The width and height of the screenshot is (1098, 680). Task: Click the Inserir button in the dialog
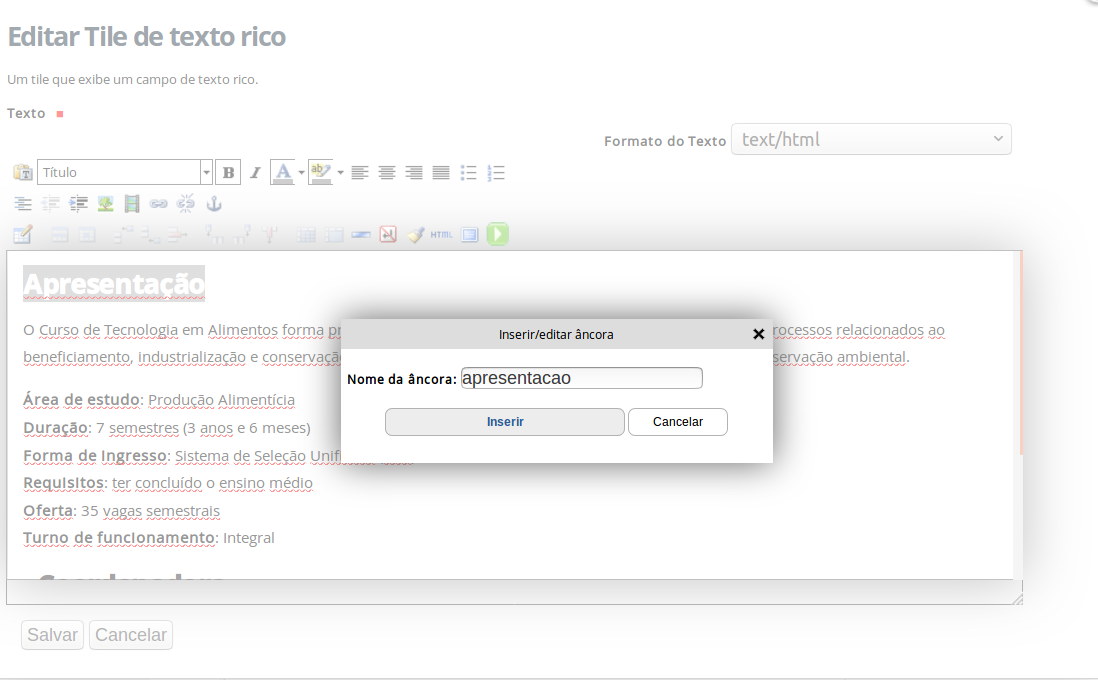pyautogui.click(x=505, y=422)
